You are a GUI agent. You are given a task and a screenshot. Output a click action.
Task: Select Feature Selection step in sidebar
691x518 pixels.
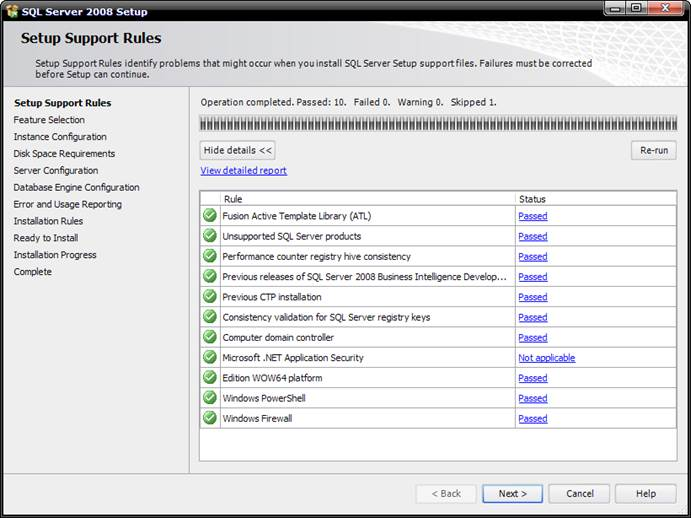pos(49,120)
